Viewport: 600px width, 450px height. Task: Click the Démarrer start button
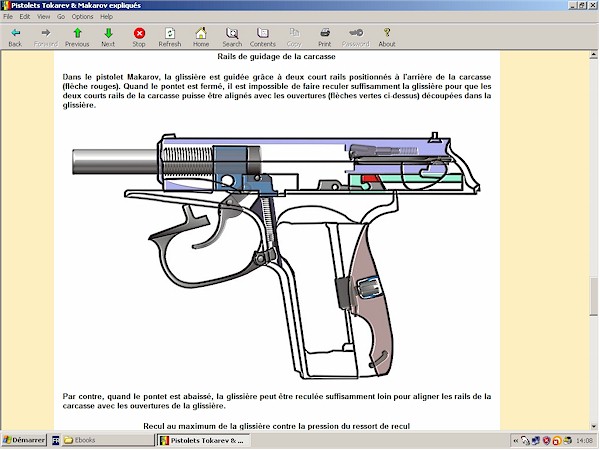coord(24,440)
